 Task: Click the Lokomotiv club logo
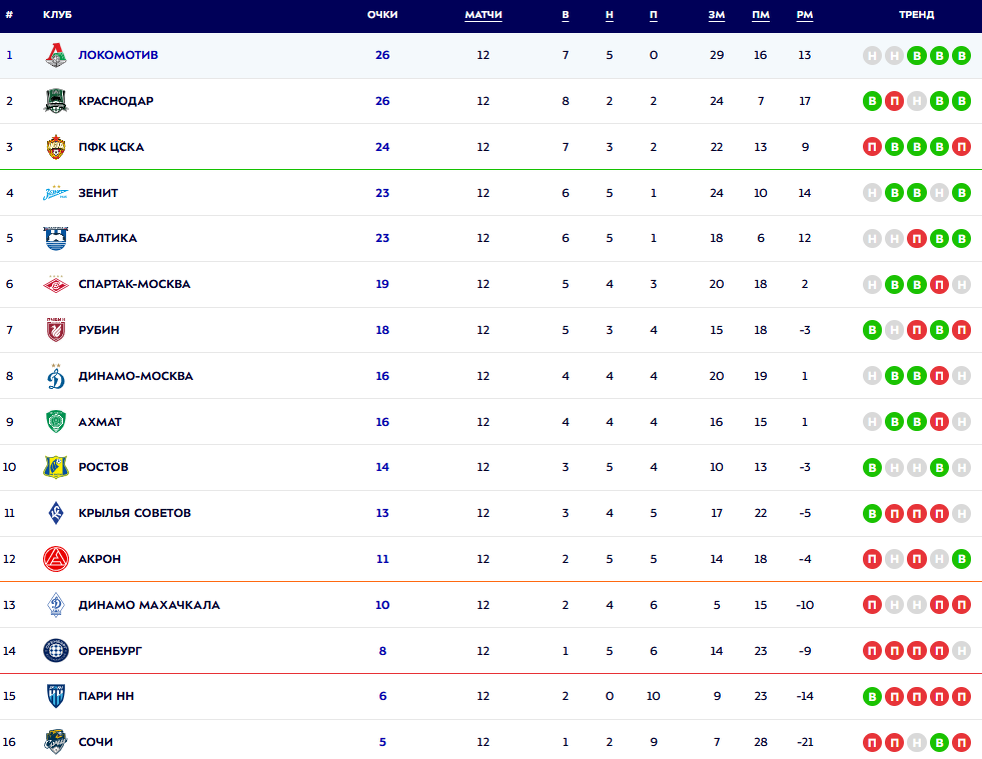tap(56, 56)
